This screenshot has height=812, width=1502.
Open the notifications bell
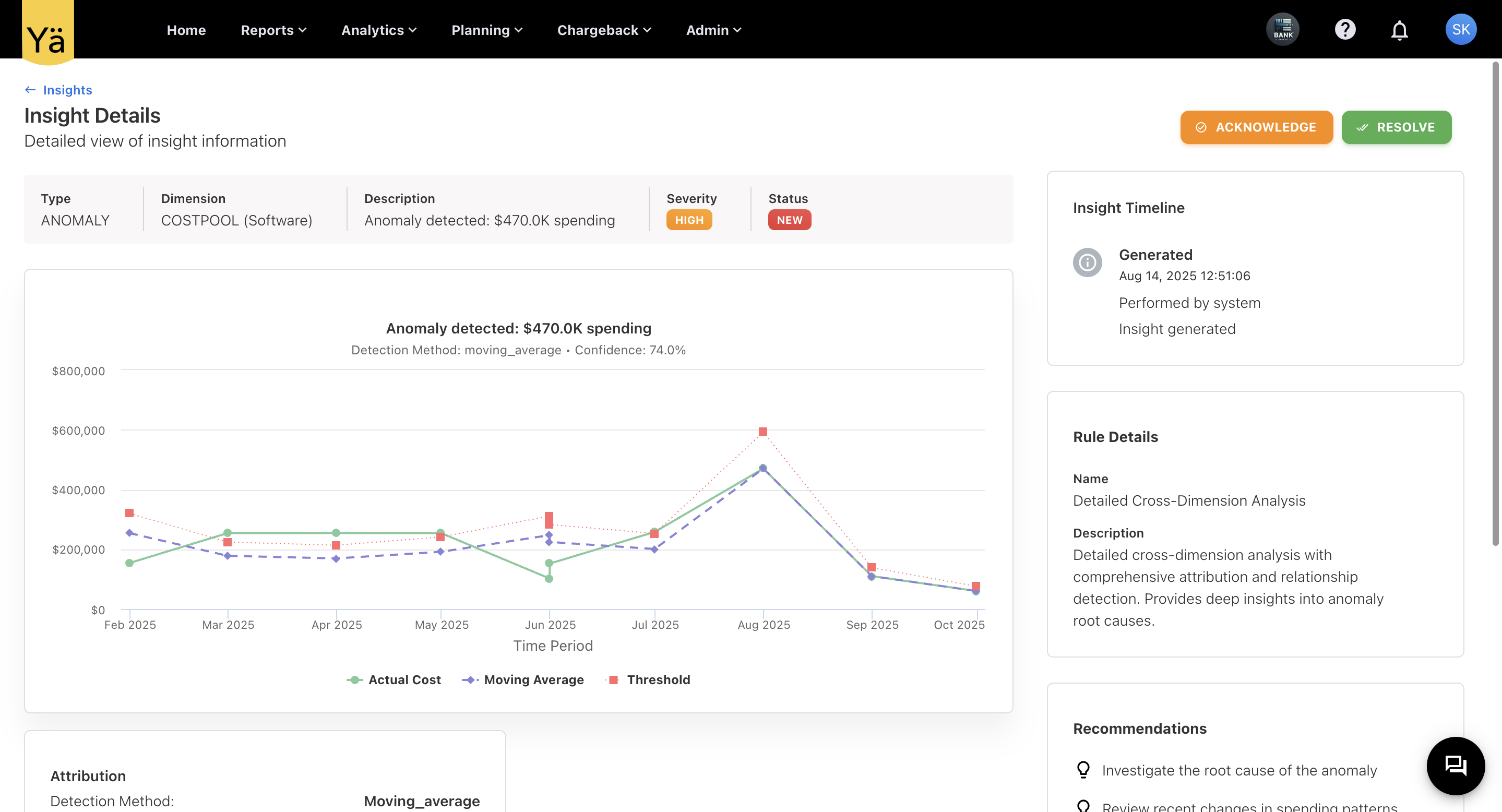point(1399,29)
